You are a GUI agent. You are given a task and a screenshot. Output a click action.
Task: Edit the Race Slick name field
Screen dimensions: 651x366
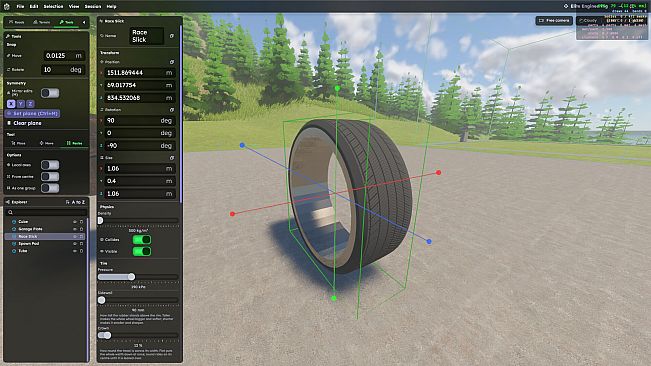tap(146, 36)
